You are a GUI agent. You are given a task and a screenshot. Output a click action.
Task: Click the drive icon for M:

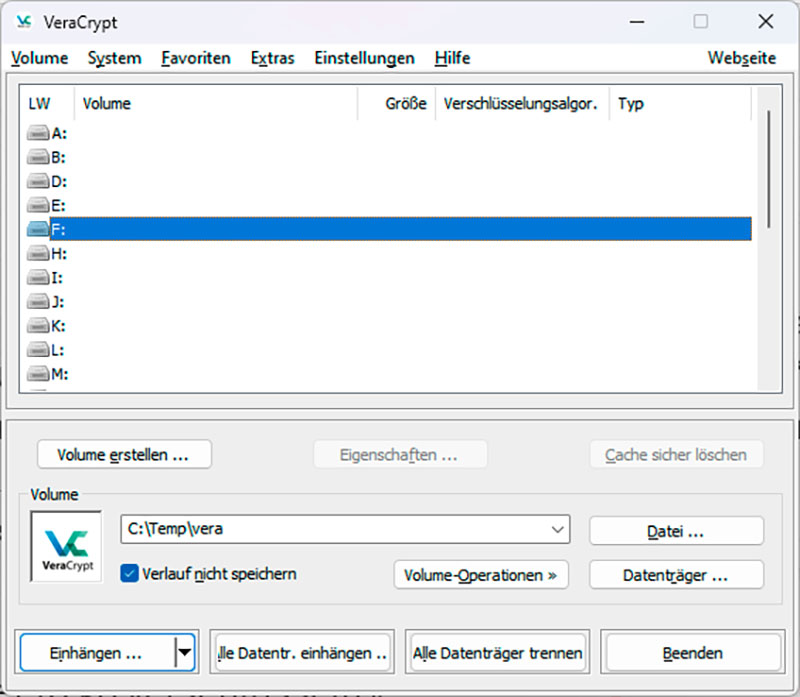[x=38, y=374]
